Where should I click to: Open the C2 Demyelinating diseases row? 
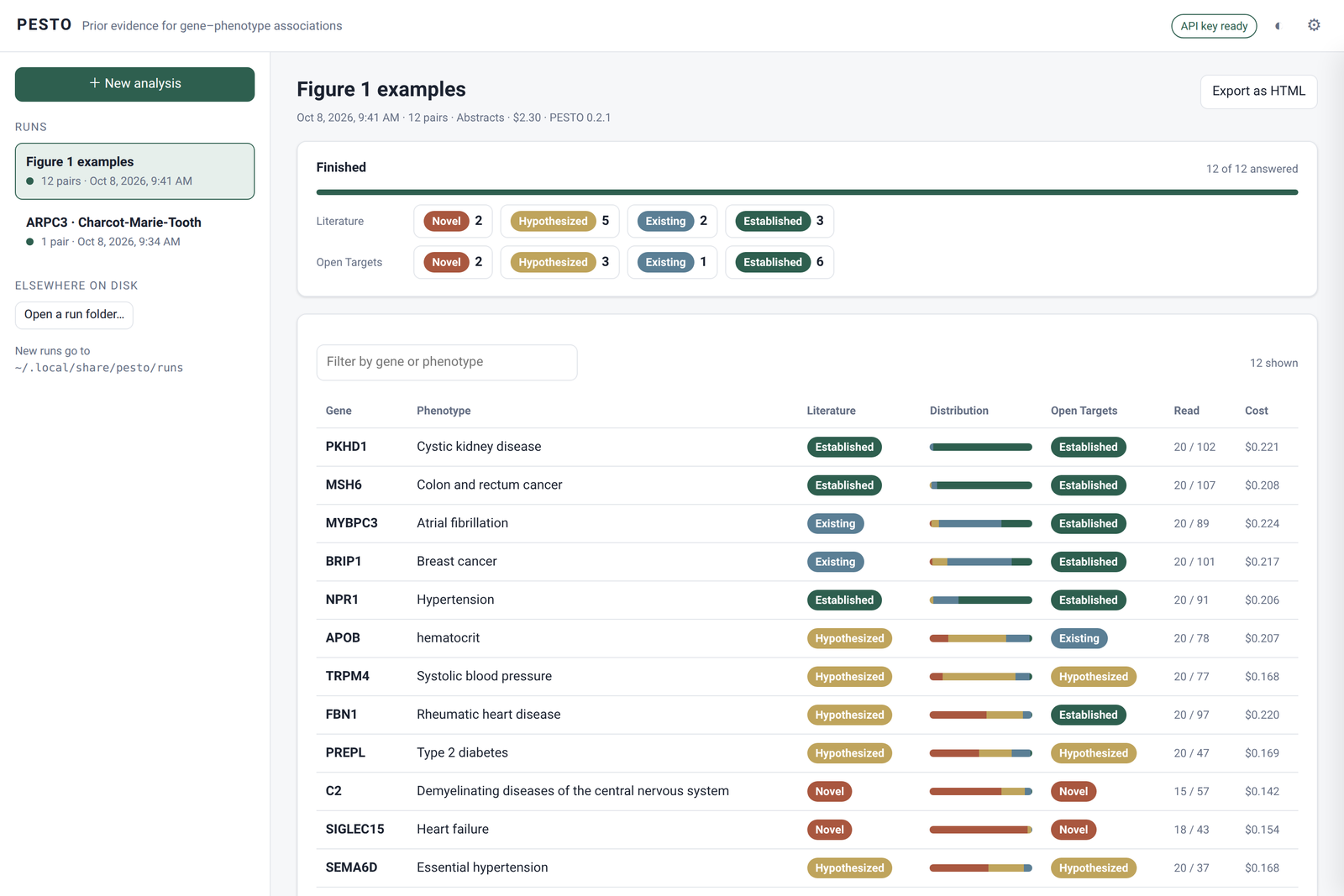(x=807, y=792)
